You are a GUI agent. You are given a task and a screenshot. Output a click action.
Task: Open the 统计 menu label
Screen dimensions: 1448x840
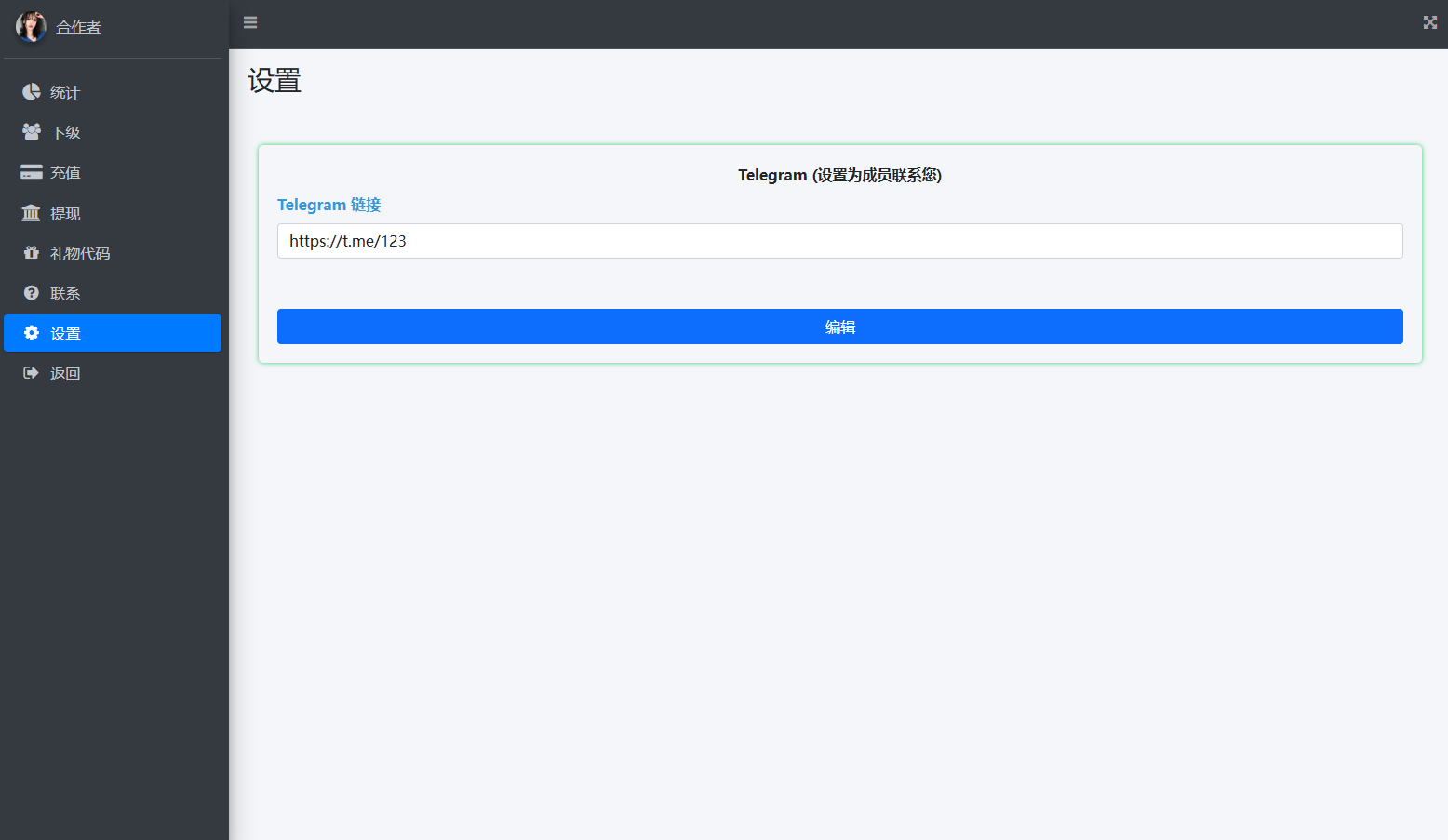65,92
